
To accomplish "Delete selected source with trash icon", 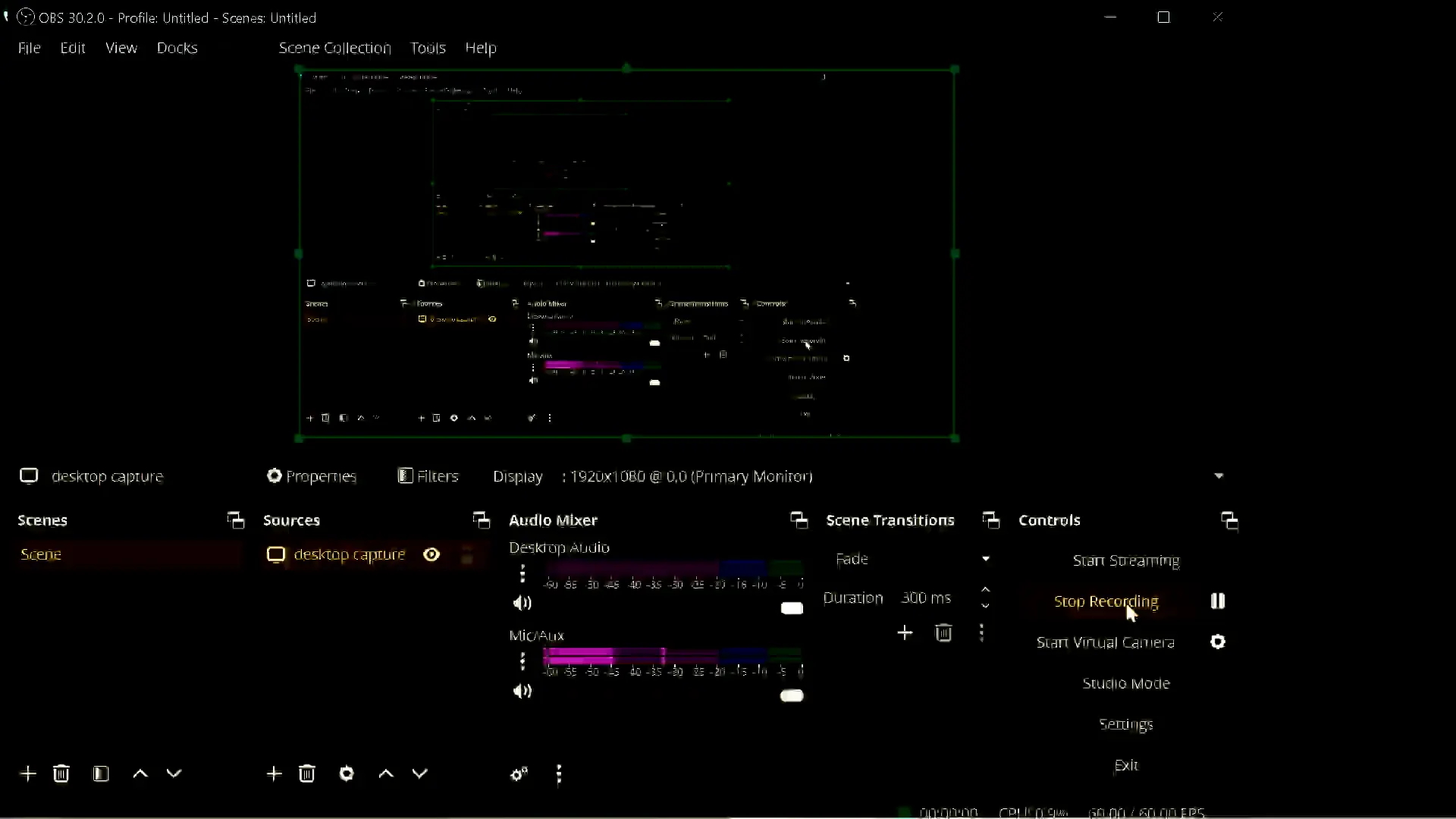I will point(307,773).
